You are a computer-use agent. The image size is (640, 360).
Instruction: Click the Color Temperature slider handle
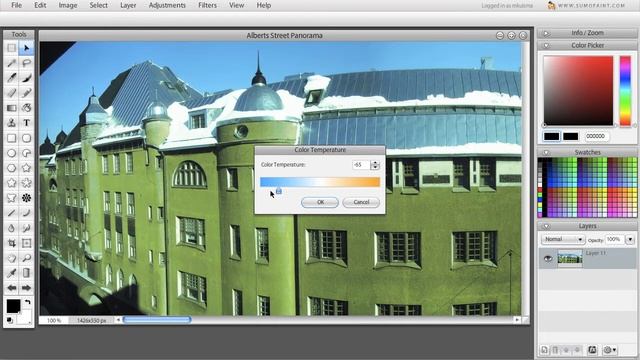(x=279, y=191)
